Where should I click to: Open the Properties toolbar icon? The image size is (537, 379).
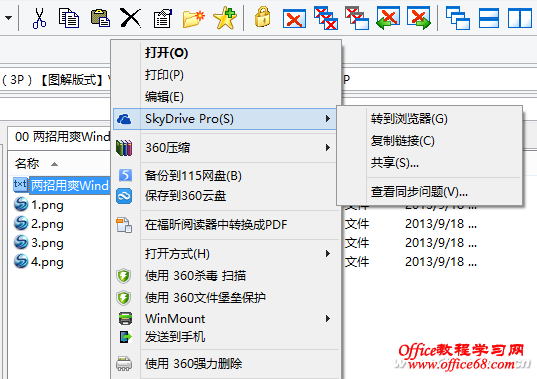[162, 18]
